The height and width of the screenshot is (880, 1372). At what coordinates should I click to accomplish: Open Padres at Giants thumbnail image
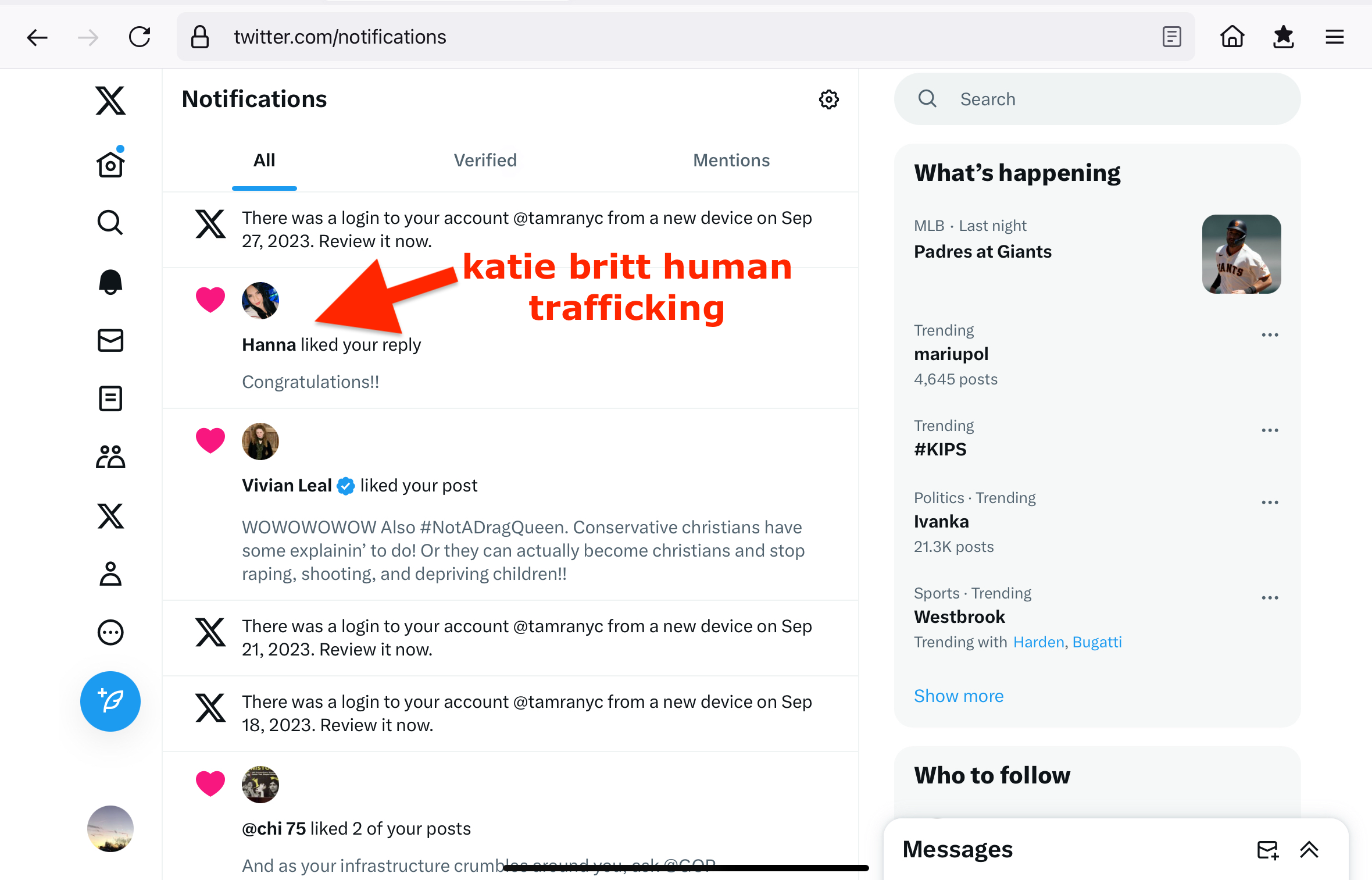pyautogui.click(x=1241, y=254)
